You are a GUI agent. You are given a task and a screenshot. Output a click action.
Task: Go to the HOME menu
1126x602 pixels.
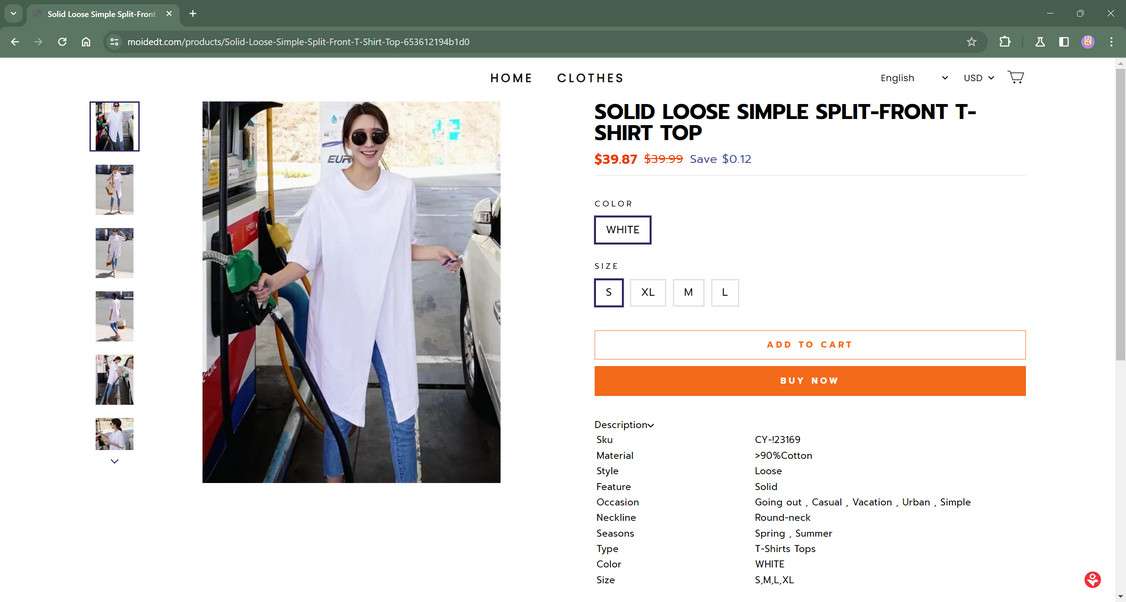click(x=511, y=78)
